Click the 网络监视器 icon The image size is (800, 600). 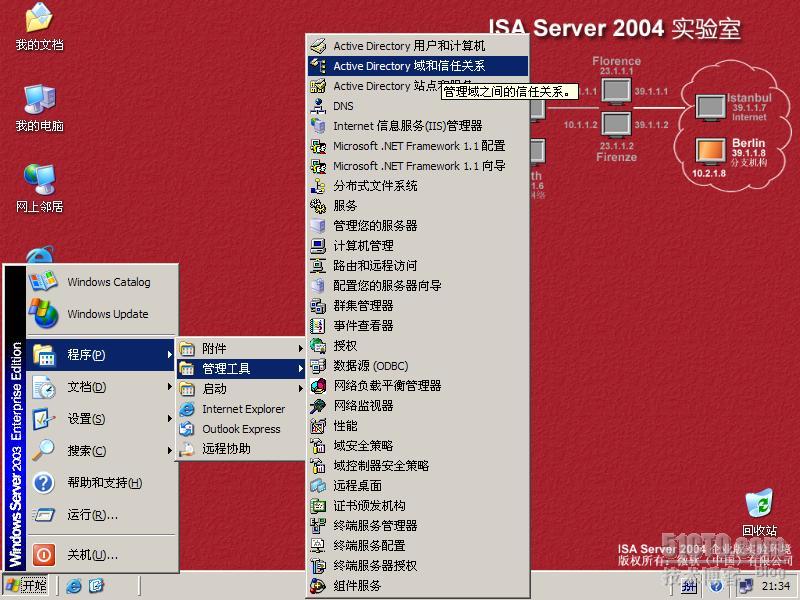(x=318, y=406)
